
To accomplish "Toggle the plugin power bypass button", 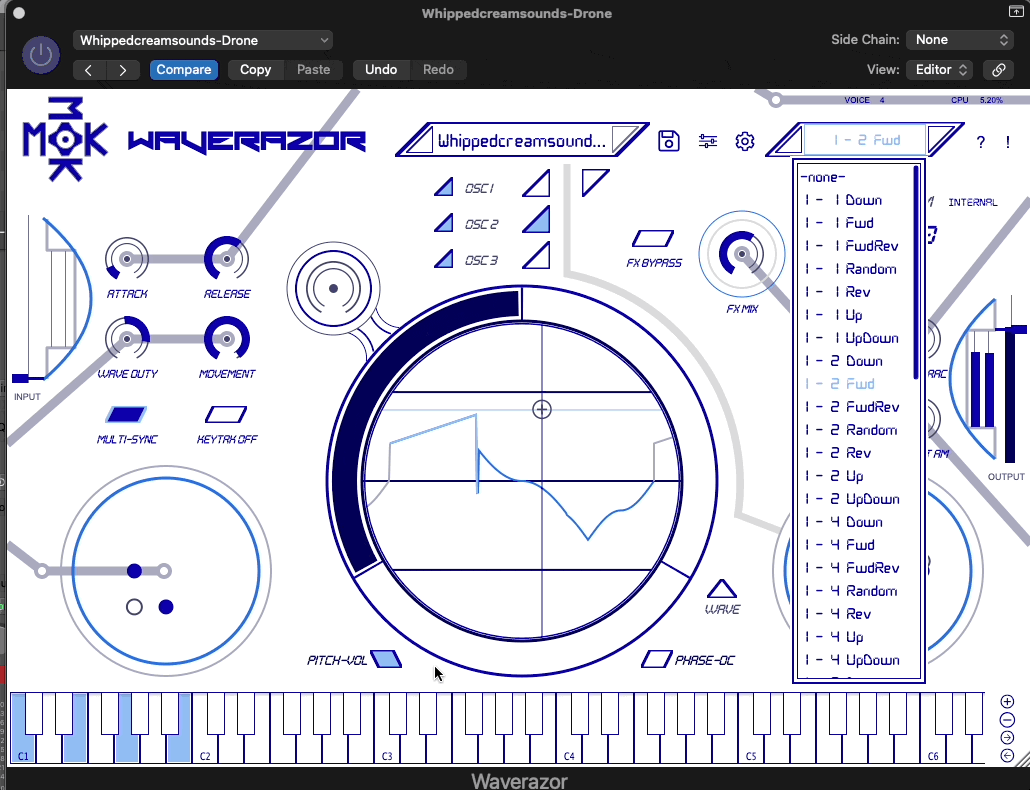I will (x=41, y=55).
